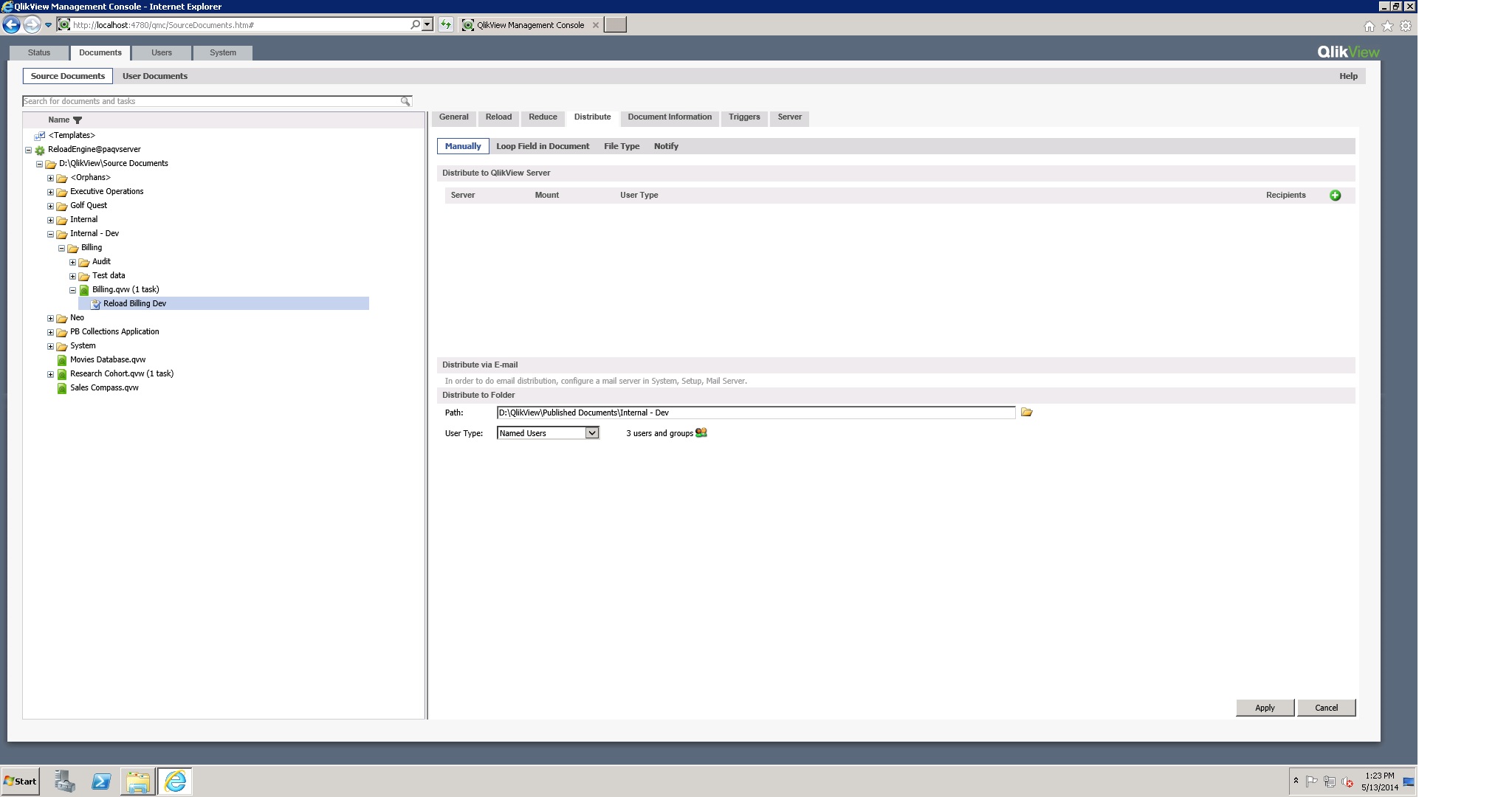Viewport: 1512px width, 797px height.
Task: Click the browser favorites star icon
Action: (x=1387, y=26)
